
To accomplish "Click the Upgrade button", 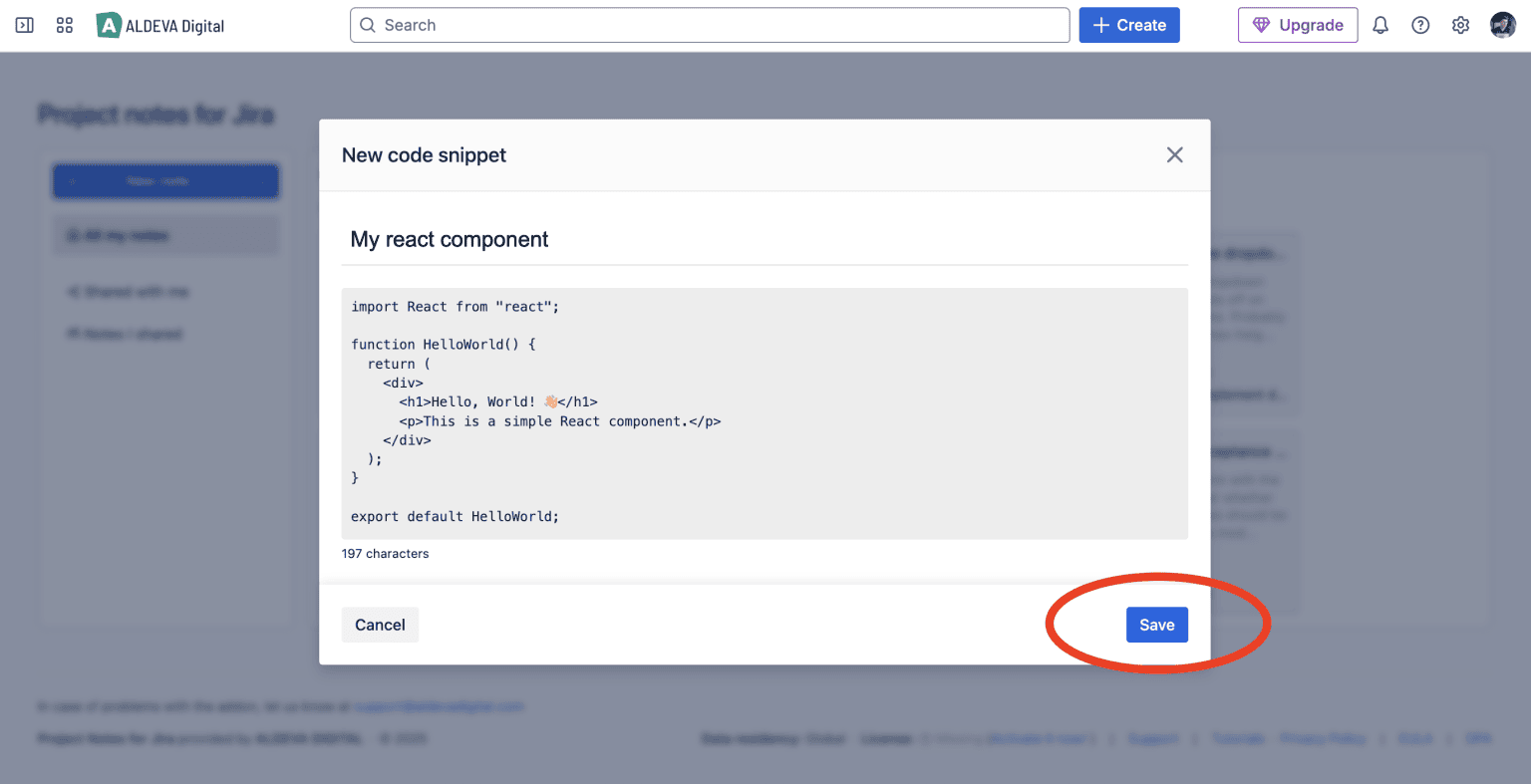I will [1298, 25].
